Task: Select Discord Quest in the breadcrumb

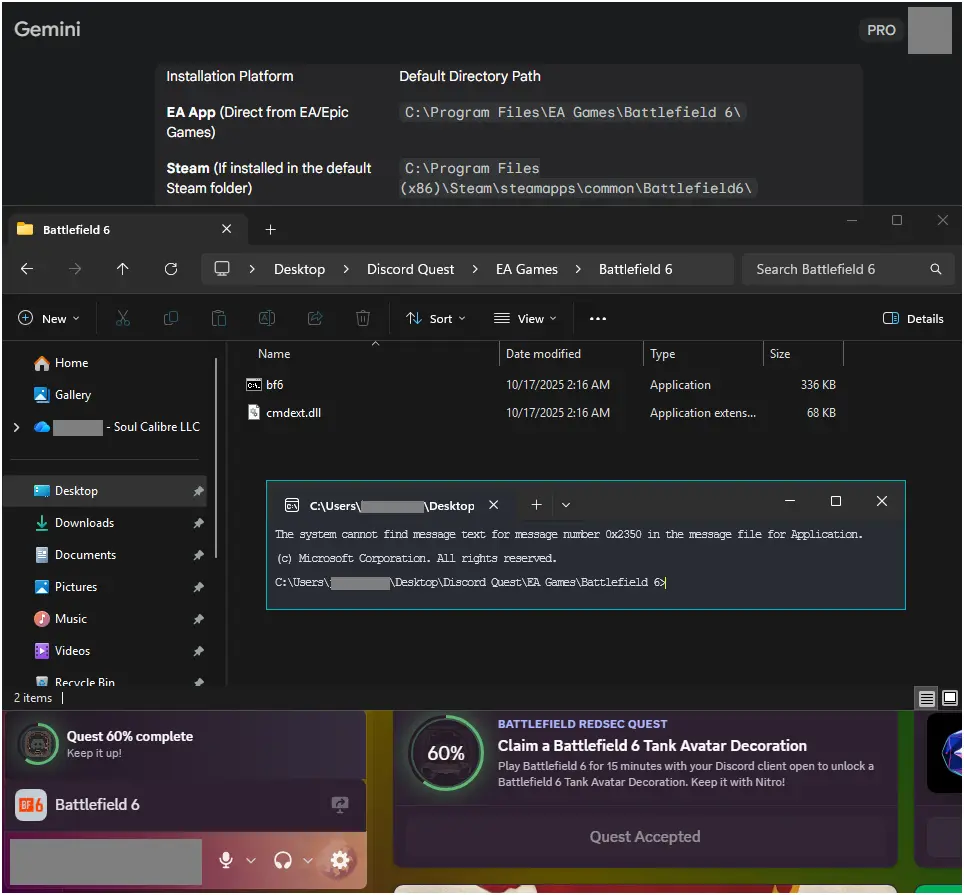Action: 410,269
